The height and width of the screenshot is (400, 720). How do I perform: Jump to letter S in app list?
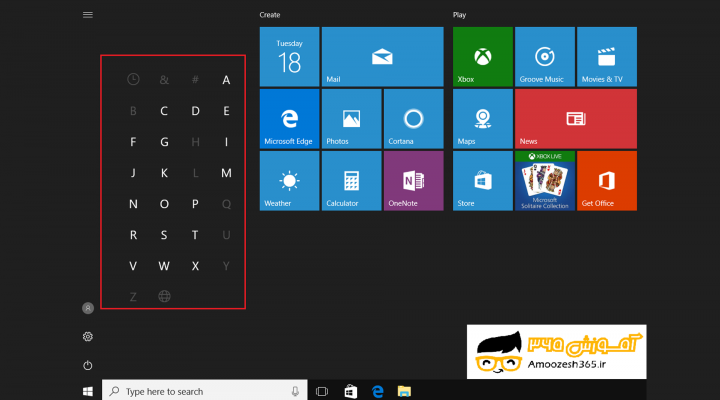(x=164, y=235)
